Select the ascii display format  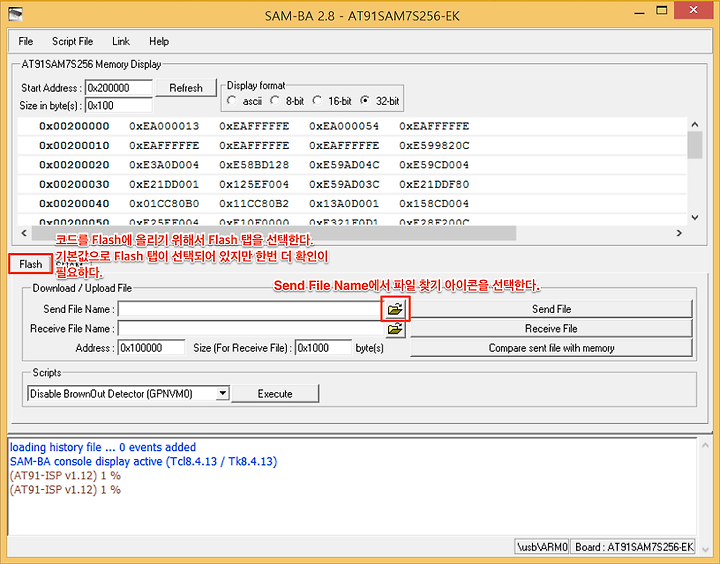[x=232, y=100]
